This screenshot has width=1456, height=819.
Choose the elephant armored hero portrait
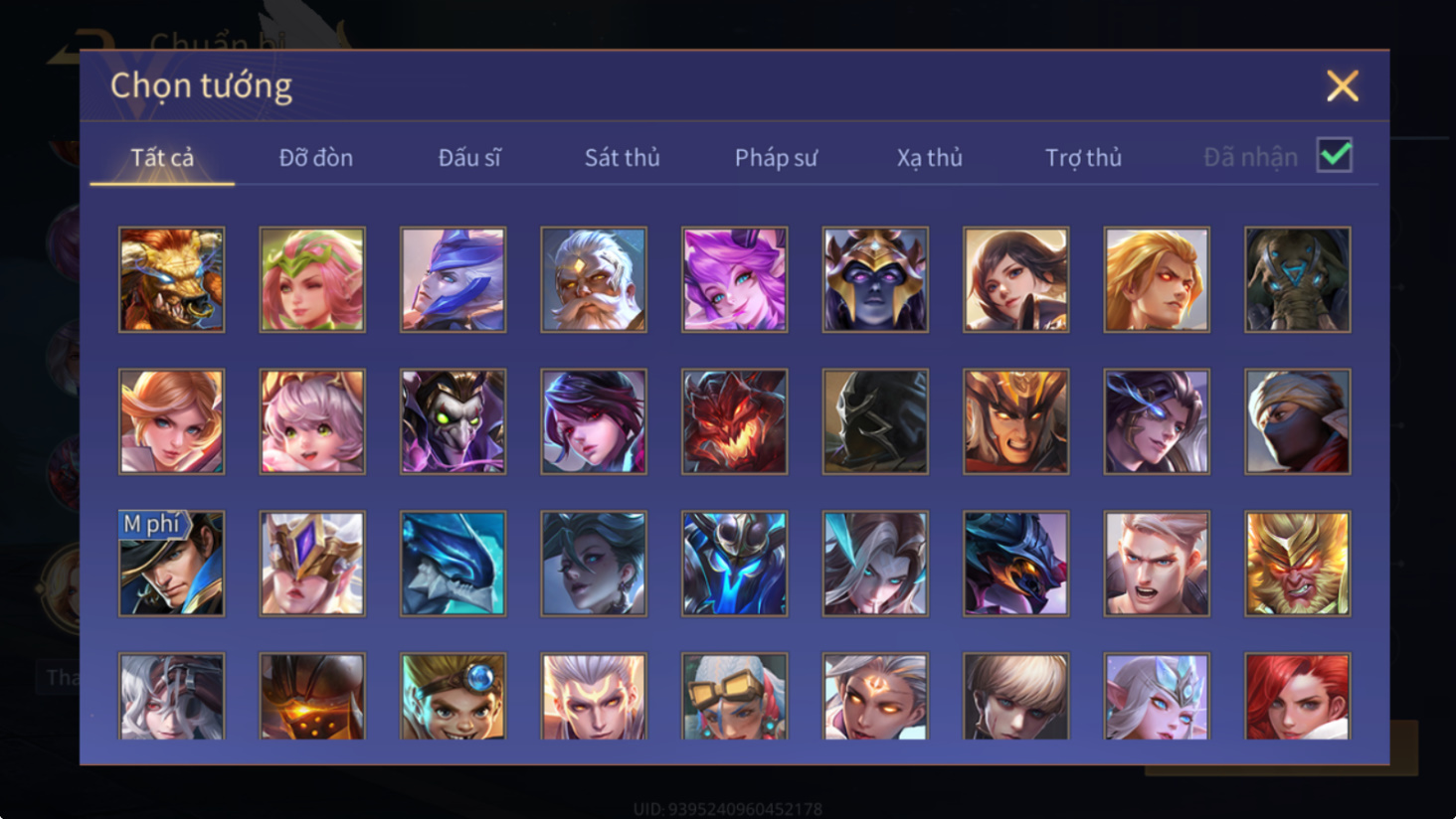1297,279
